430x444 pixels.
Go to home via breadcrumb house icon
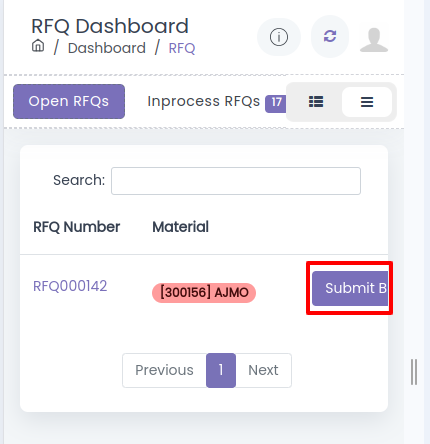tap(38, 46)
